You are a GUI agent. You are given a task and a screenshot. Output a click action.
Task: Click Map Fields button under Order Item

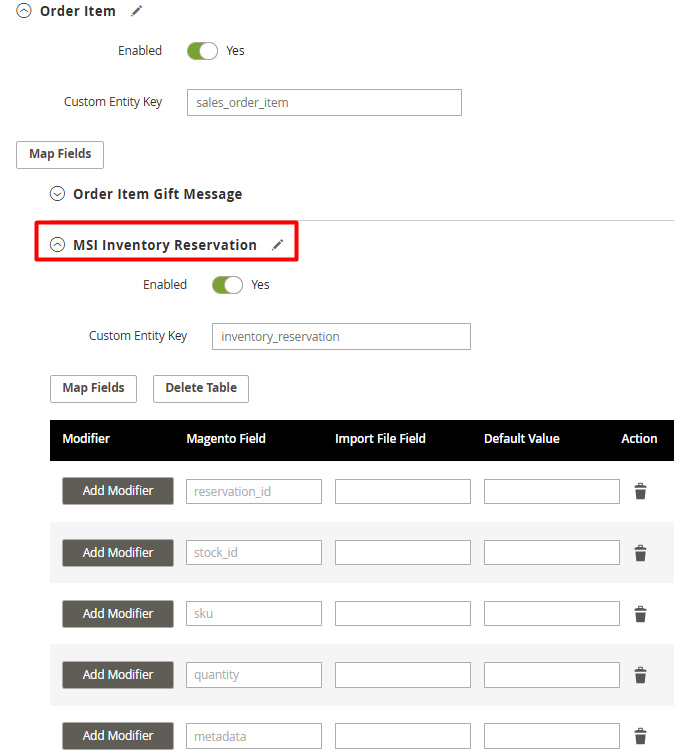coord(60,154)
